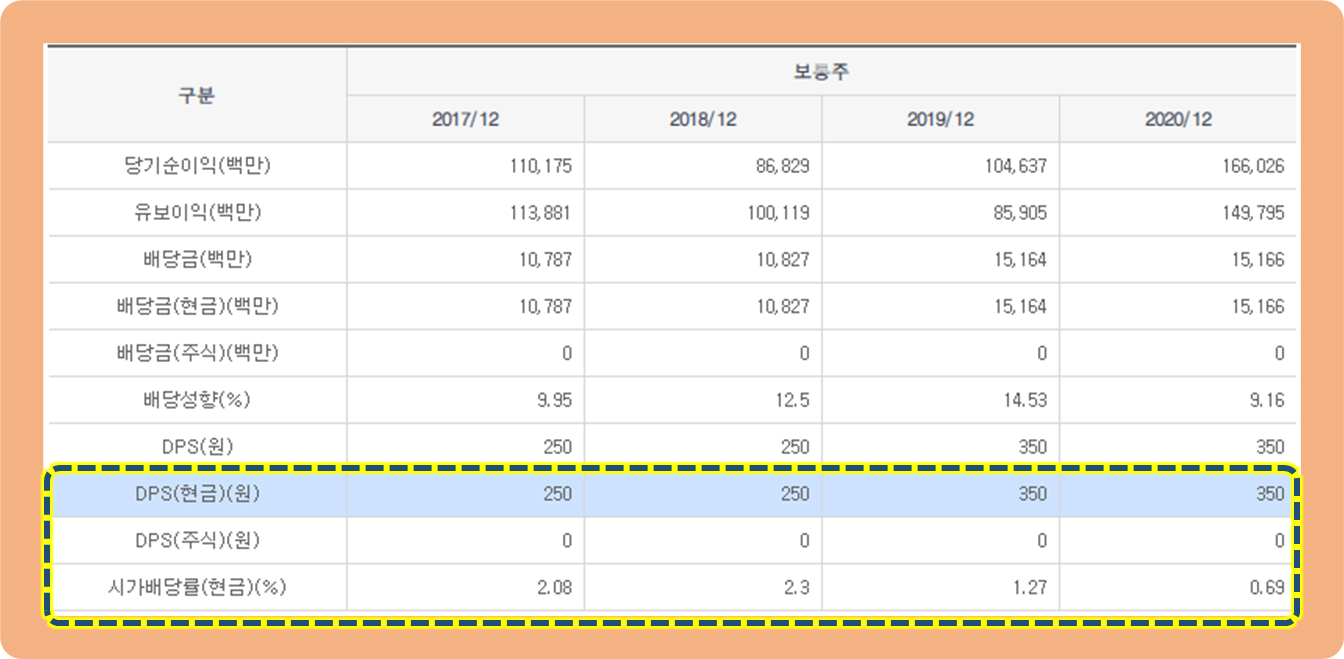Click the 배당금(백만) row label
Image resolution: width=1344 pixels, height=659 pixels.
pos(197,260)
